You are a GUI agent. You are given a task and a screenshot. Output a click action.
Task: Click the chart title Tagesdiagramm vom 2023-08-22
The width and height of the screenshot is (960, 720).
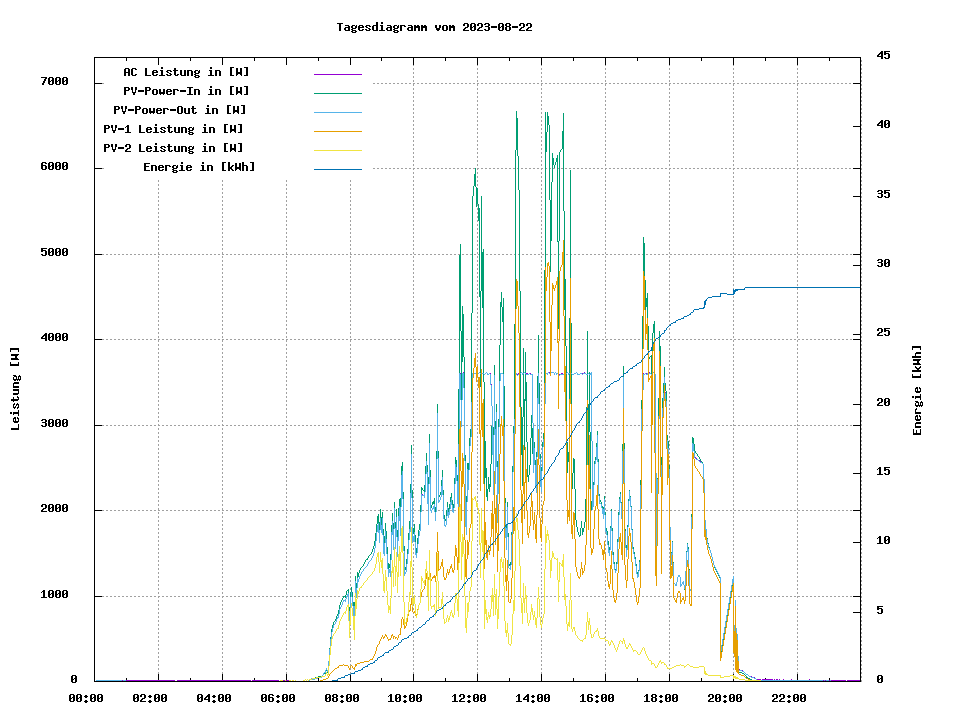pyautogui.click(x=434, y=27)
